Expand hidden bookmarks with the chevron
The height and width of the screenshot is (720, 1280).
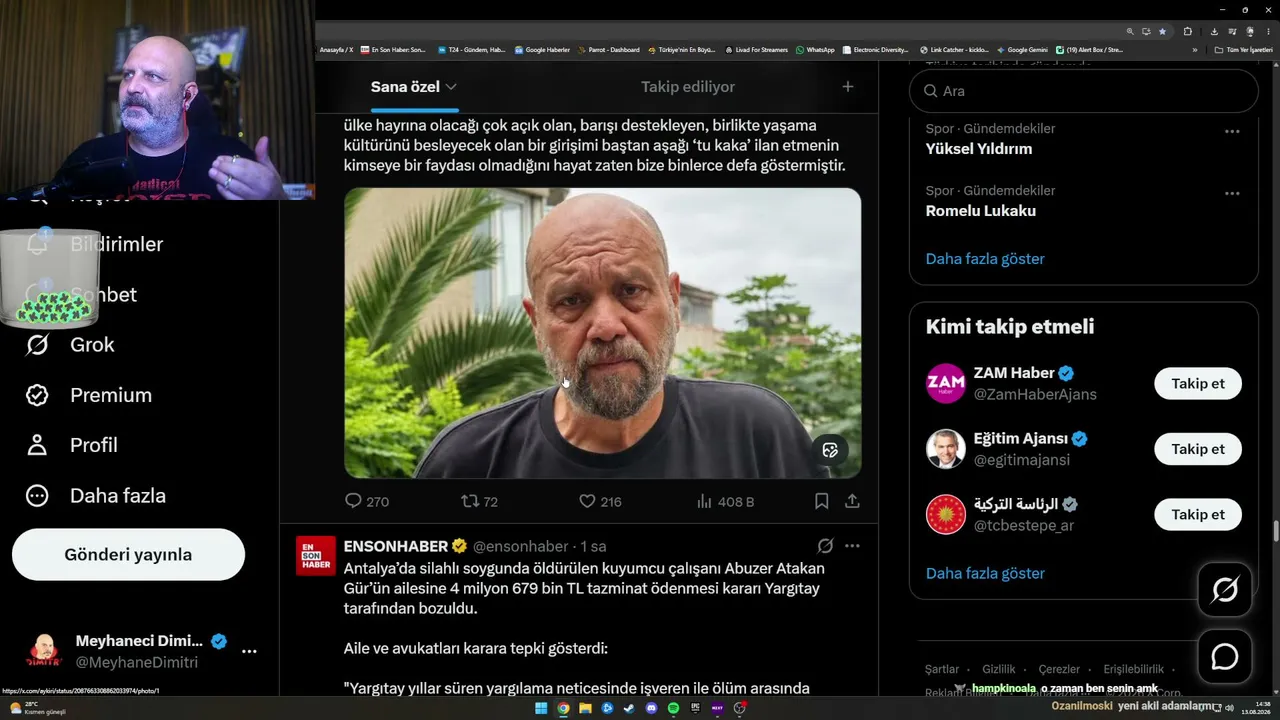[1194, 50]
